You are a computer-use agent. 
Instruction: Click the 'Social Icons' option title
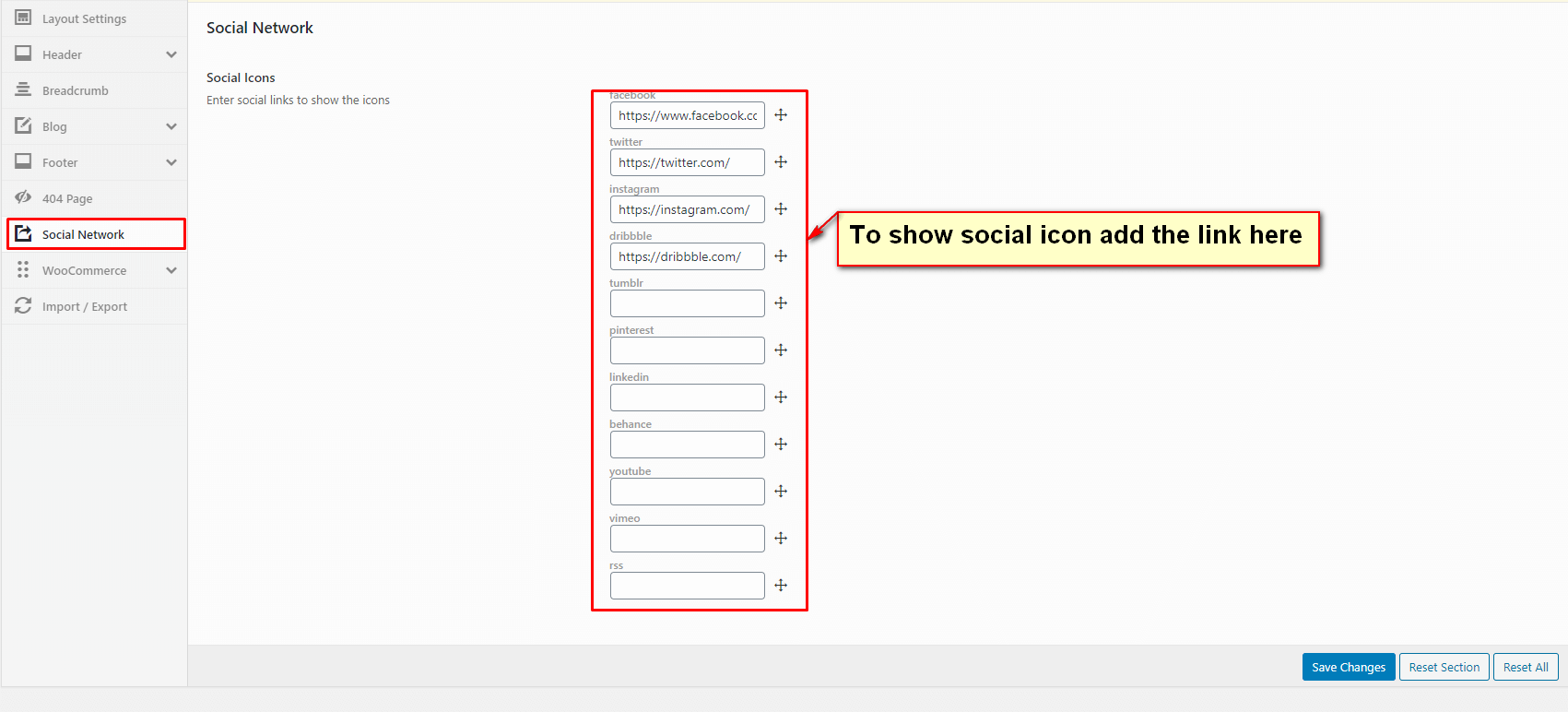point(241,77)
